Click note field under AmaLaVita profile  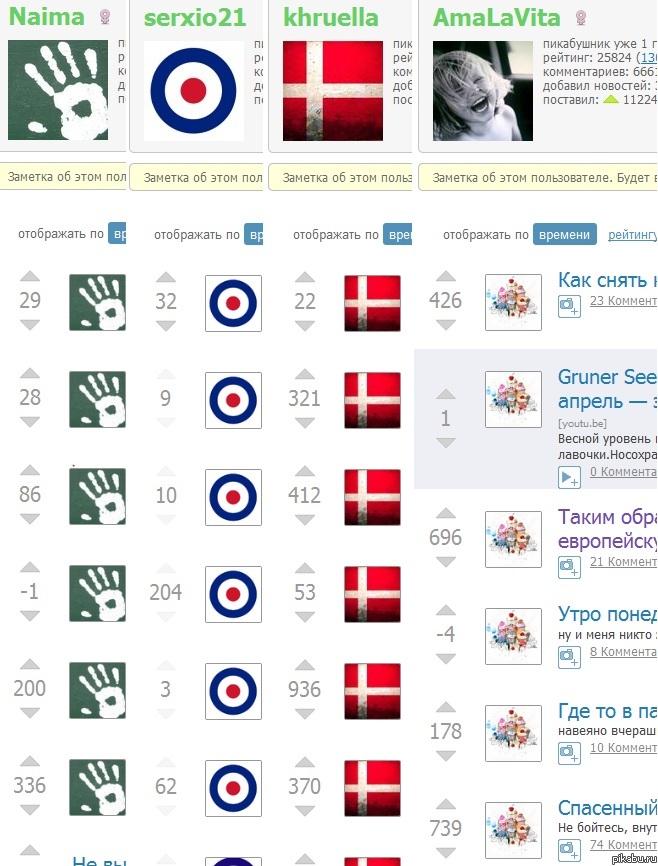[x=538, y=177]
